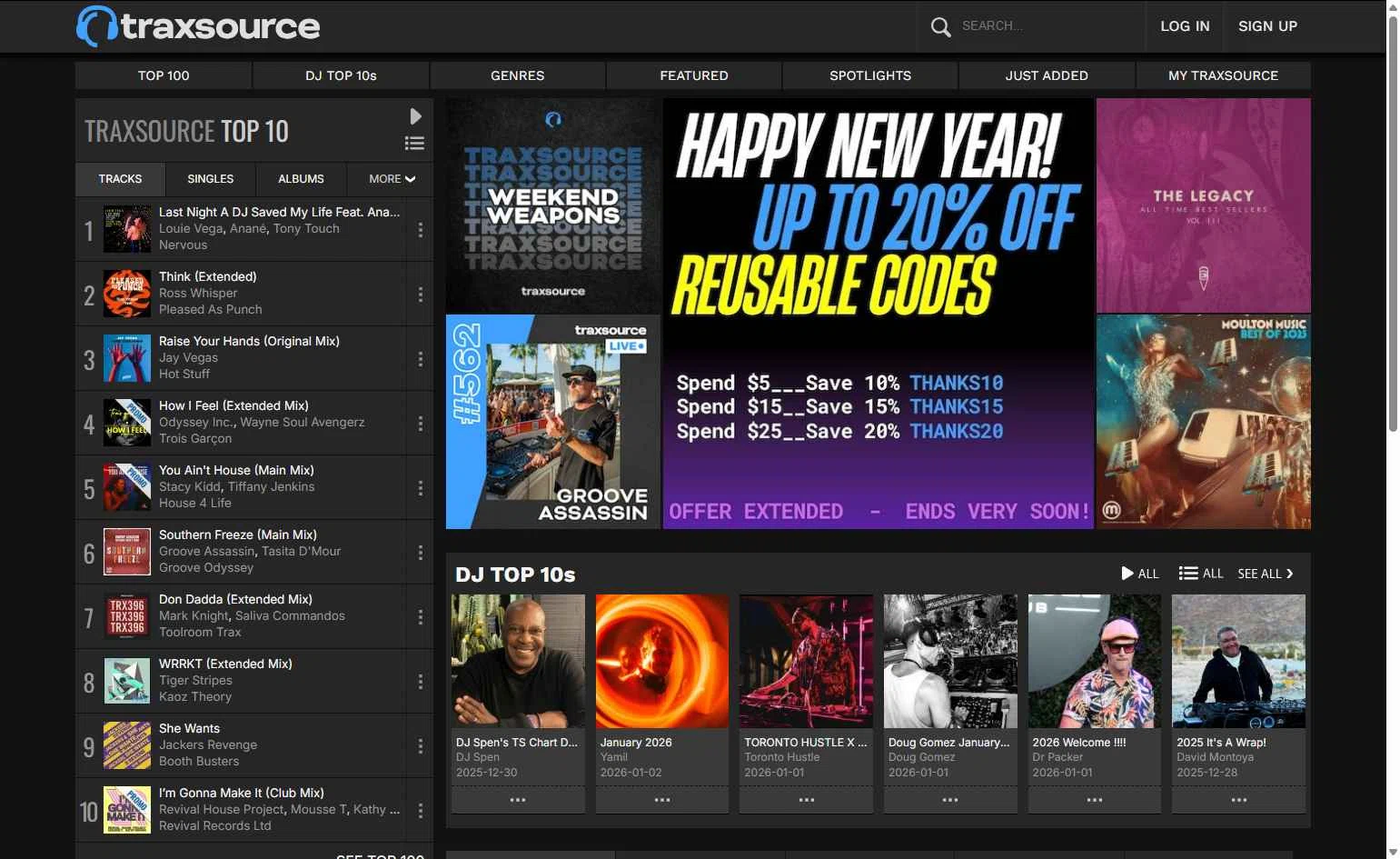The height and width of the screenshot is (859, 1400).
Task: Open more options under 2026 Welcome chart
Action: pyautogui.click(x=1095, y=800)
